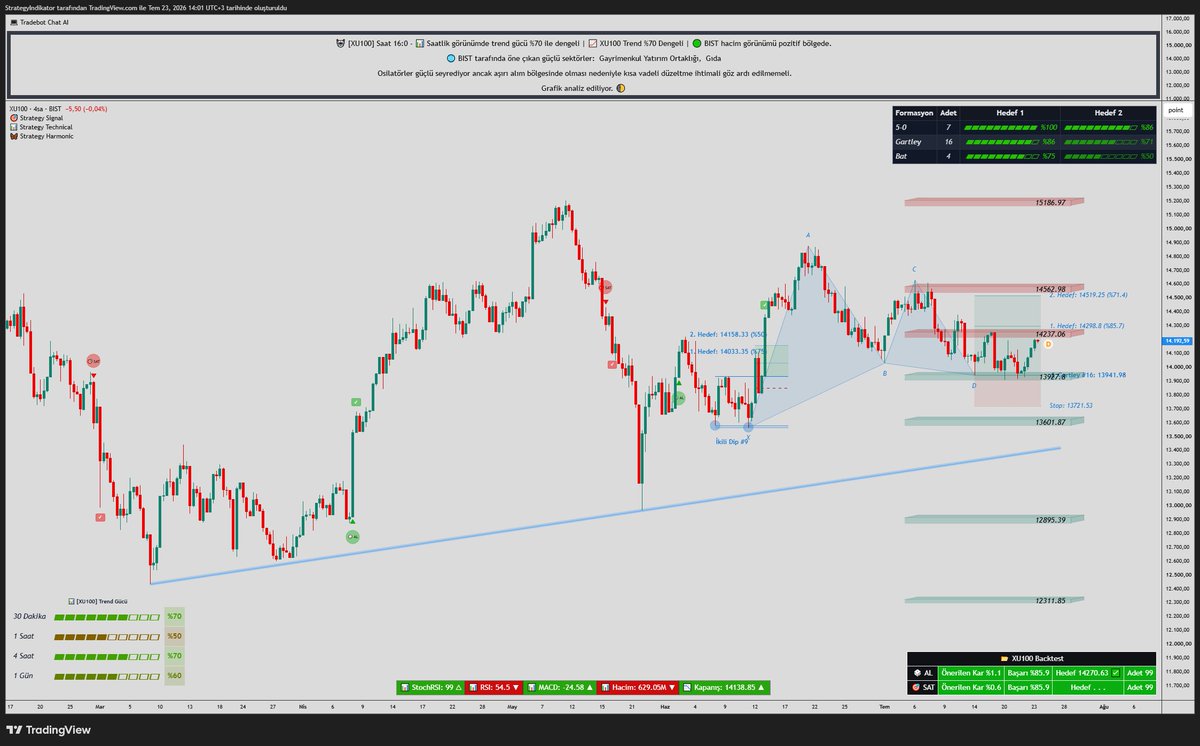
Task: Click the Strategy Harmonic butterfly icon
Action: pos(13,136)
